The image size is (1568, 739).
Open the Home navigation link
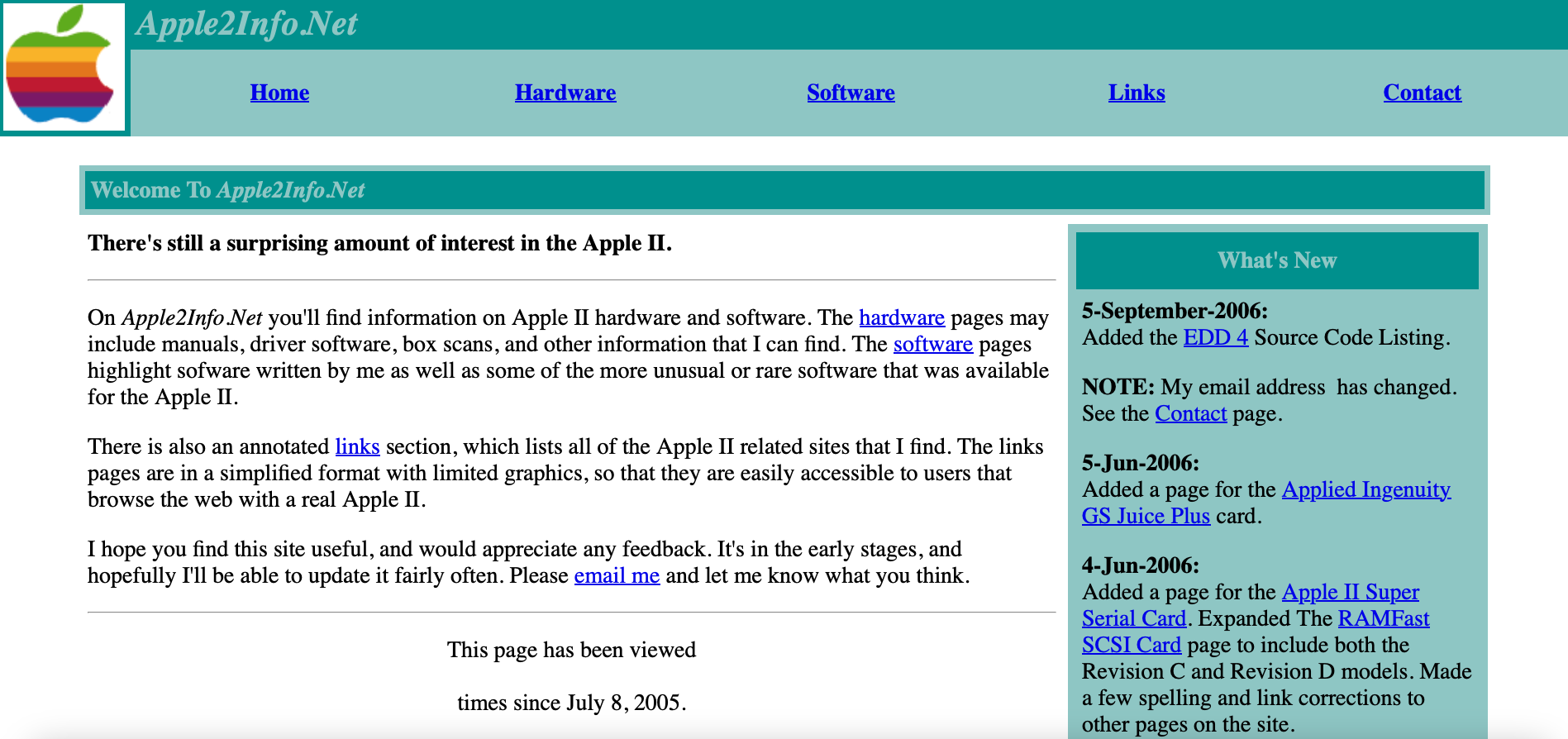(x=279, y=93)
